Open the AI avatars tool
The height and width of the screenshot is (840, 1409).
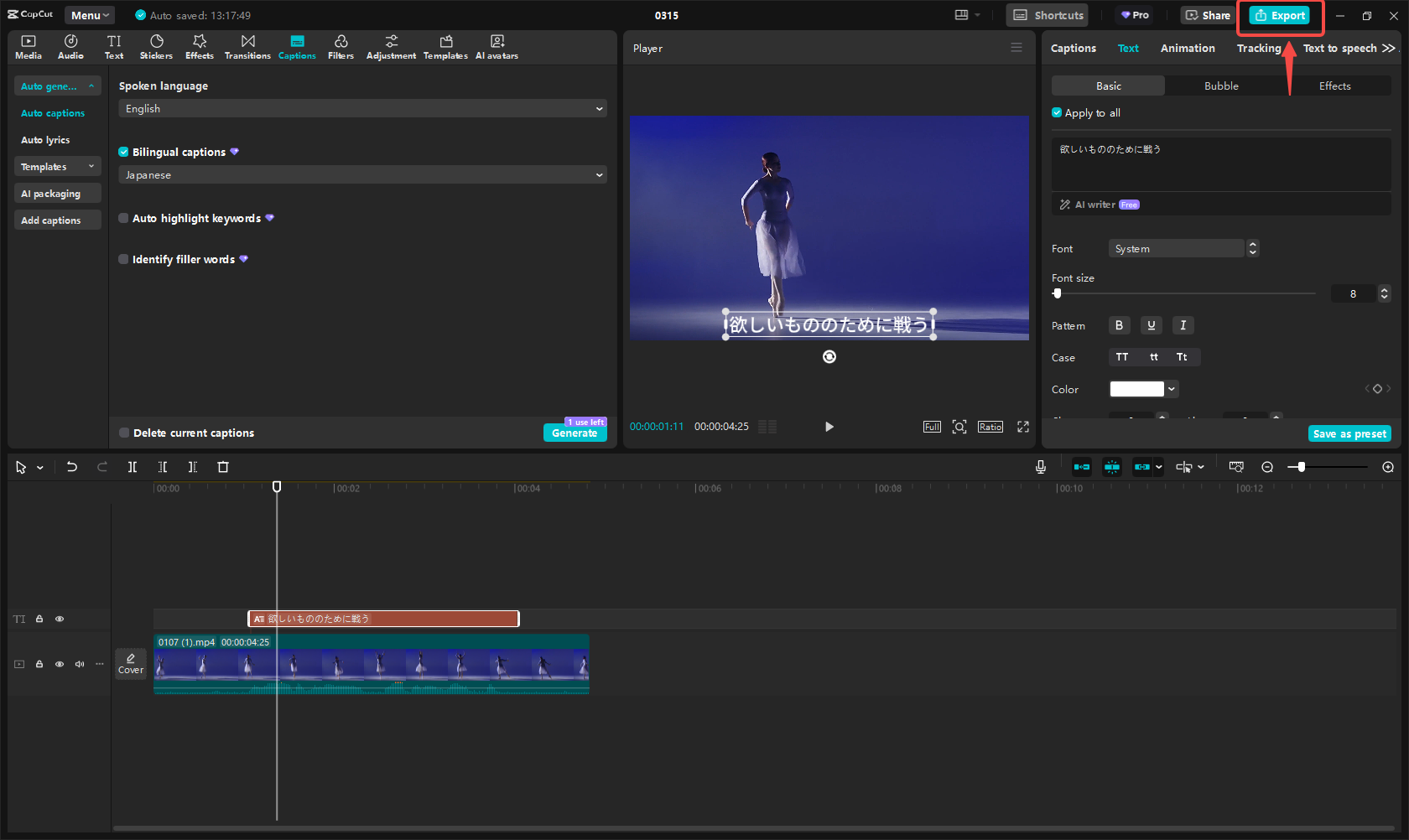coord(497,47)
